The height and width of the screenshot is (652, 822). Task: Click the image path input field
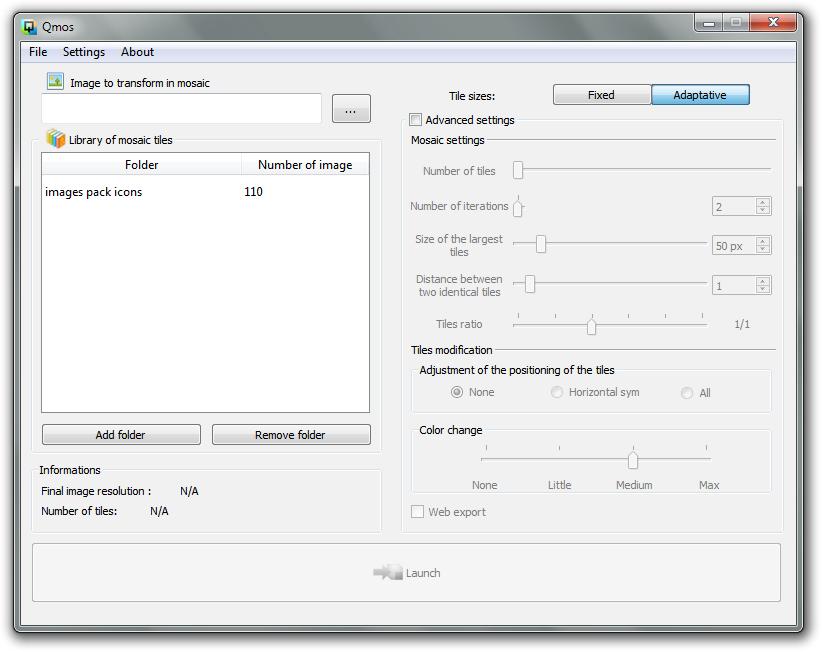click(x=181, y=108)
